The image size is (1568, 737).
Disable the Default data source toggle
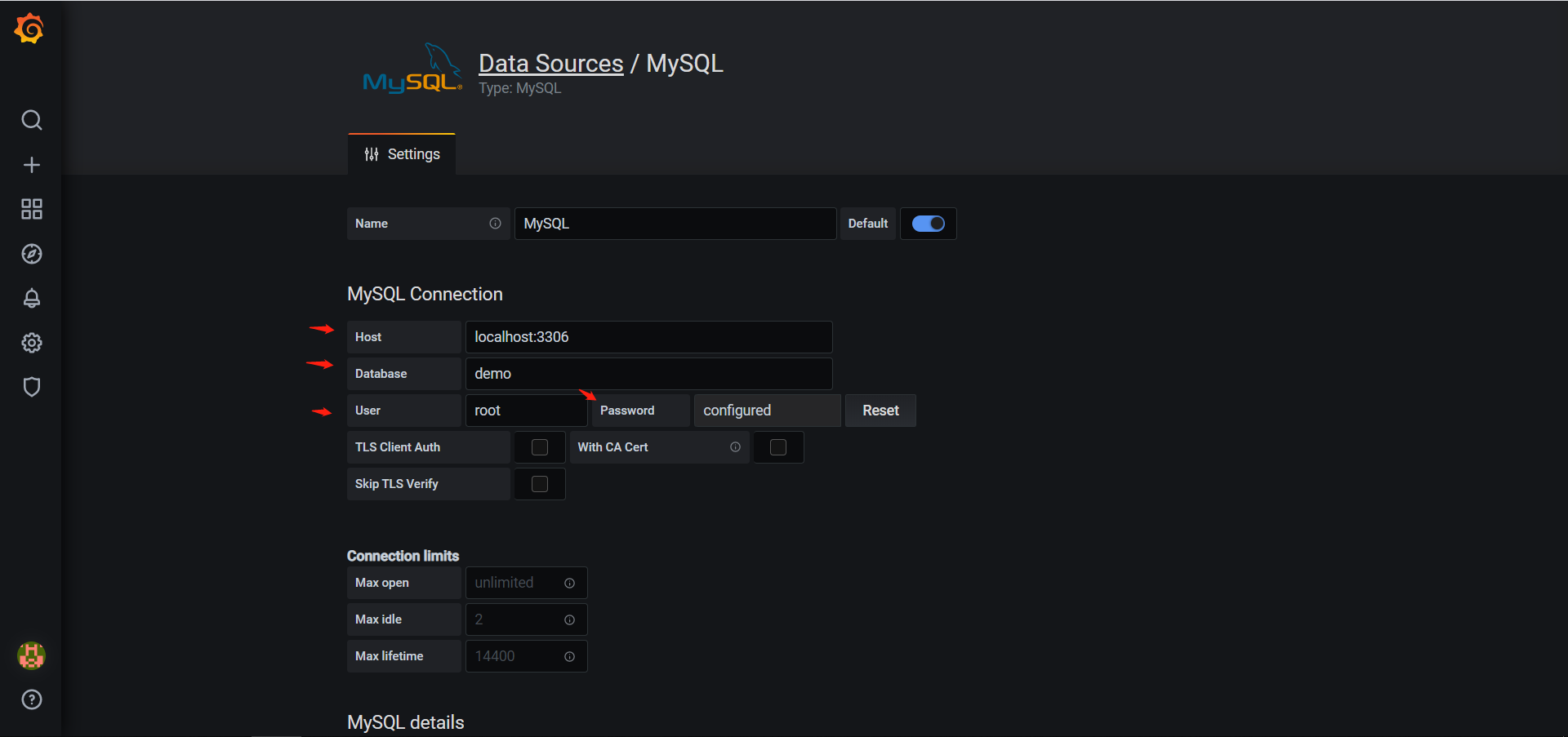[928, 223]
